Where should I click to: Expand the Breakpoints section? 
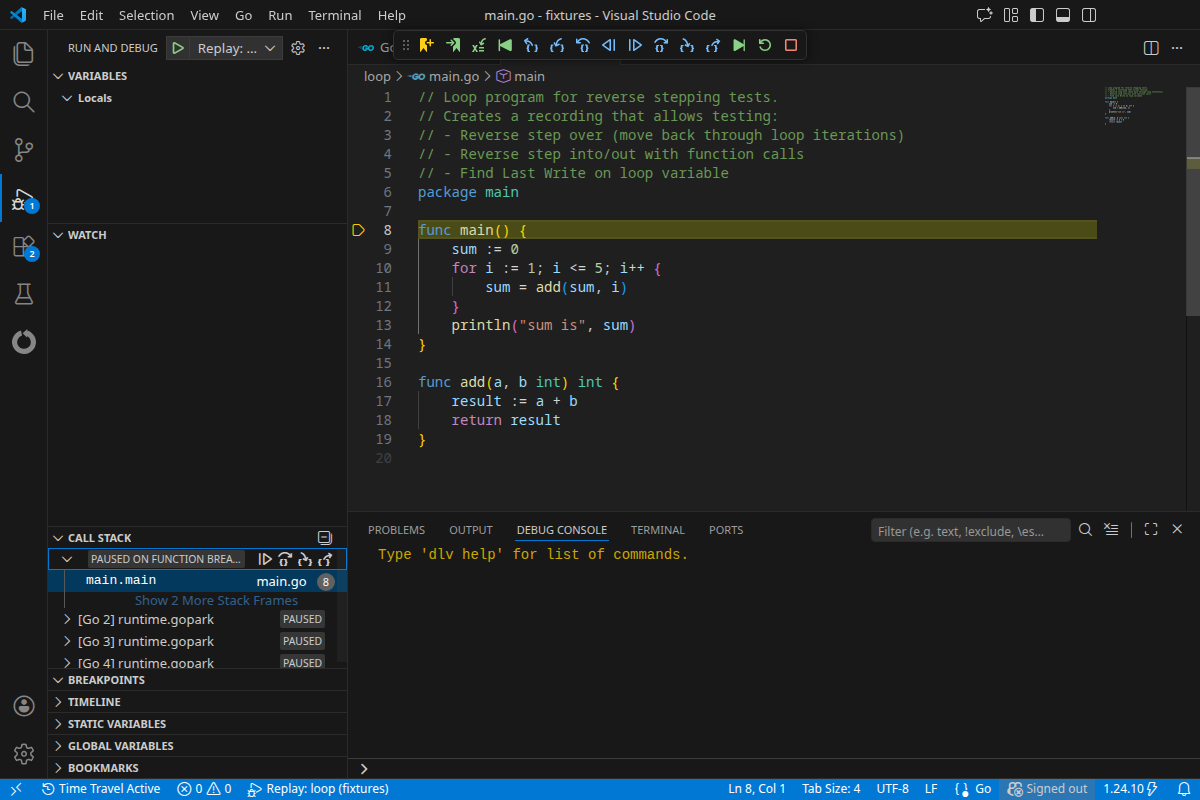click(106, 680)
